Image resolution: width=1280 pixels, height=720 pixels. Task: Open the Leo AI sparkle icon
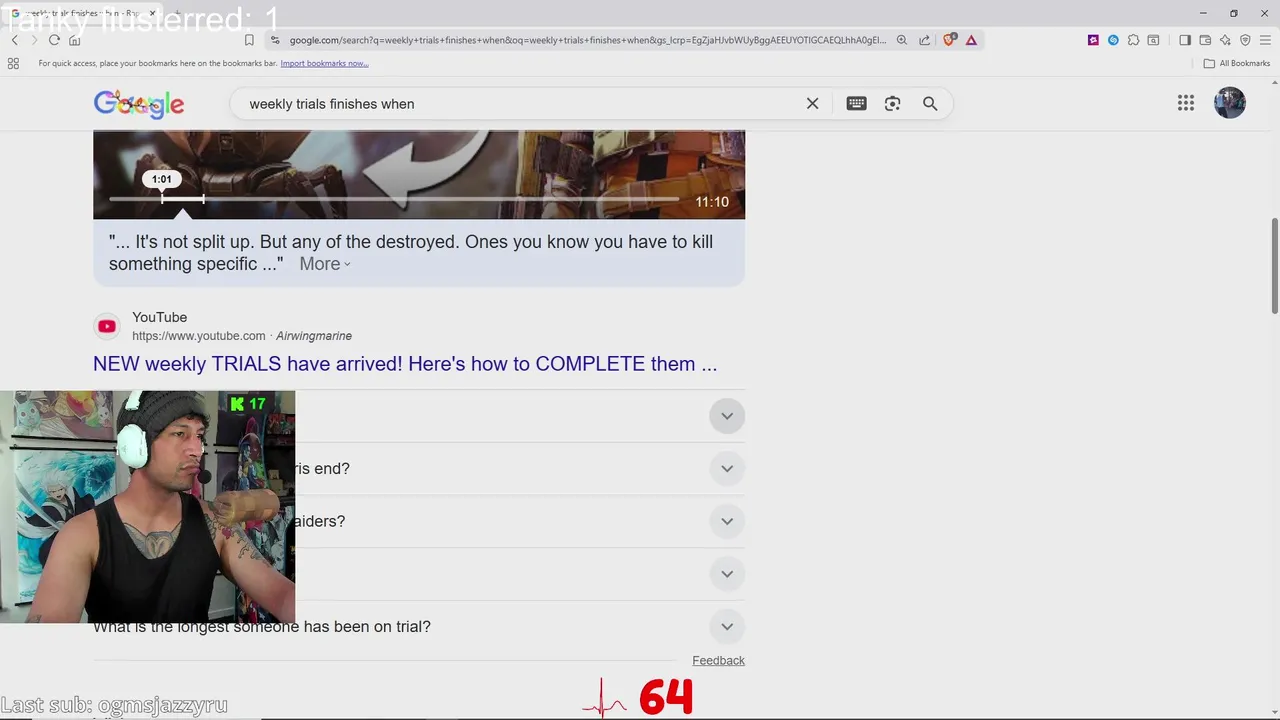pyautogui.click(x=1225, y=40)
